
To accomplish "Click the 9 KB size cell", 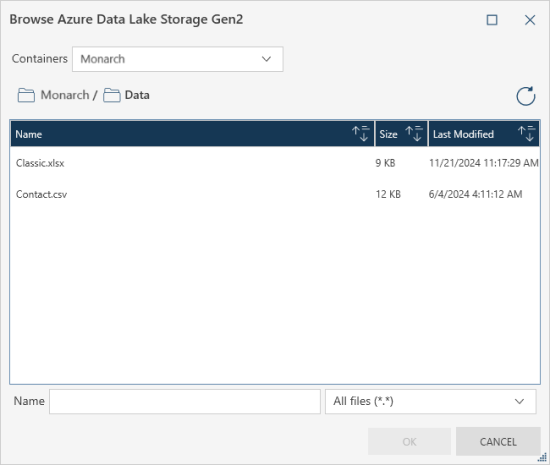I will 385,163.
